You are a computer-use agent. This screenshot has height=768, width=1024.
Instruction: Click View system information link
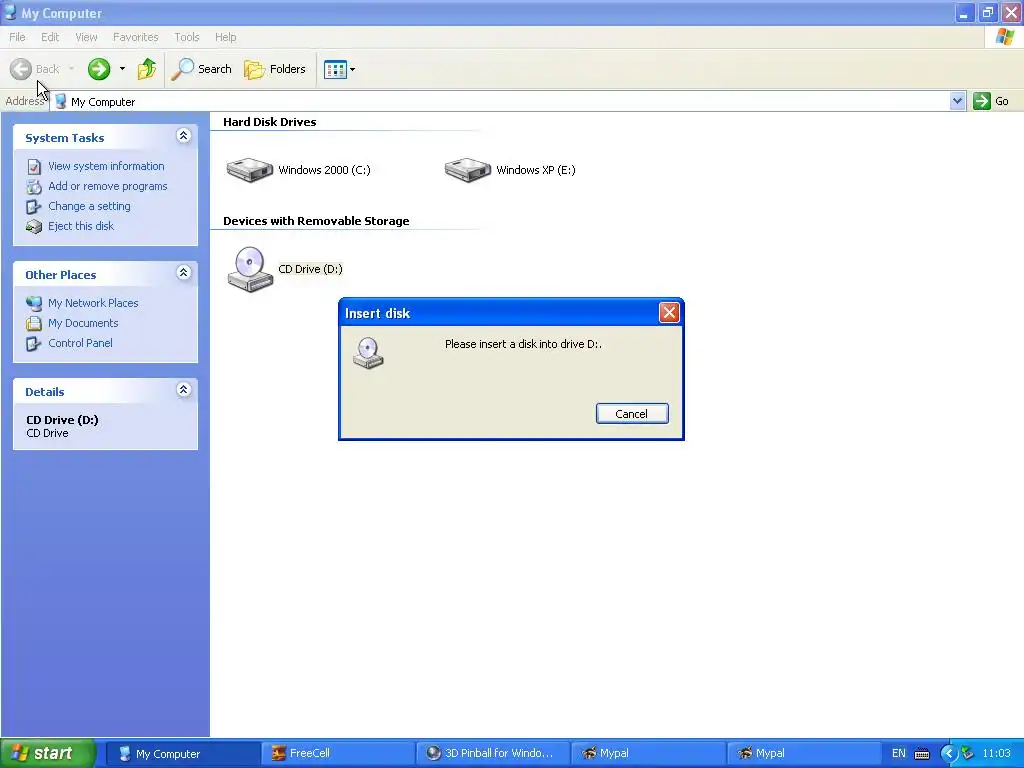pyautogui.click(x=106, y=166)
